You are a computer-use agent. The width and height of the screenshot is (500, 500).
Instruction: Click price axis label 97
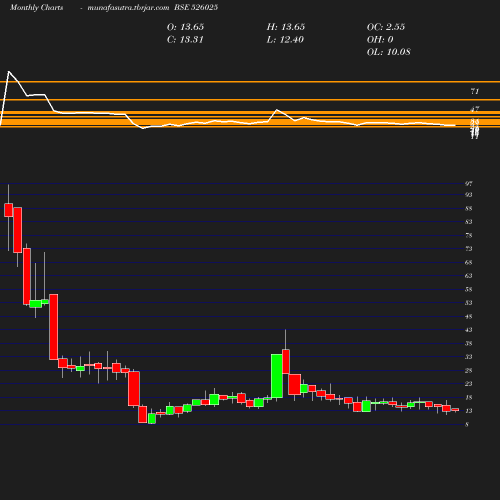[469, 184]
